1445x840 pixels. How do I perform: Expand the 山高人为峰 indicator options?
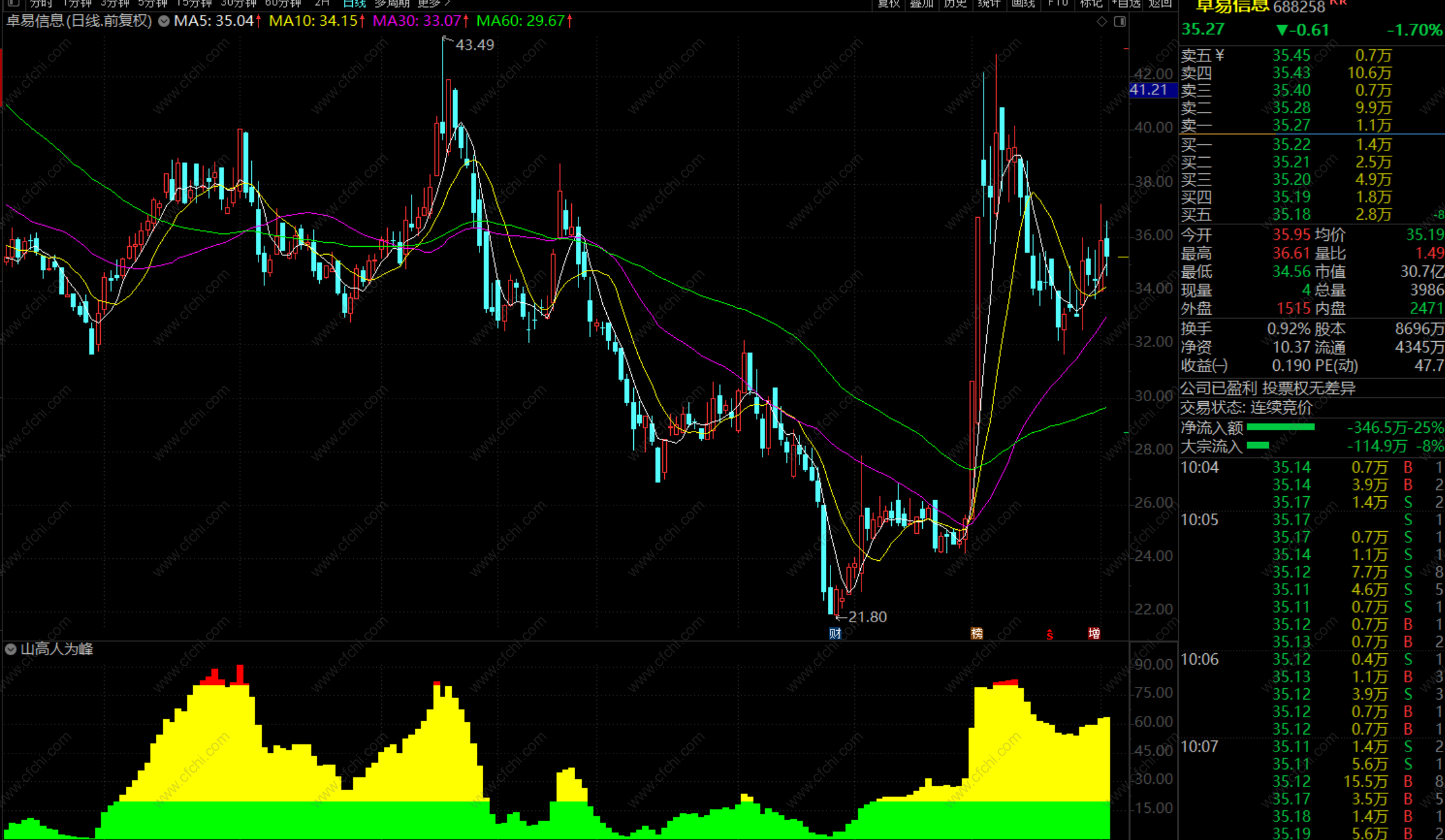pos(11,649)
